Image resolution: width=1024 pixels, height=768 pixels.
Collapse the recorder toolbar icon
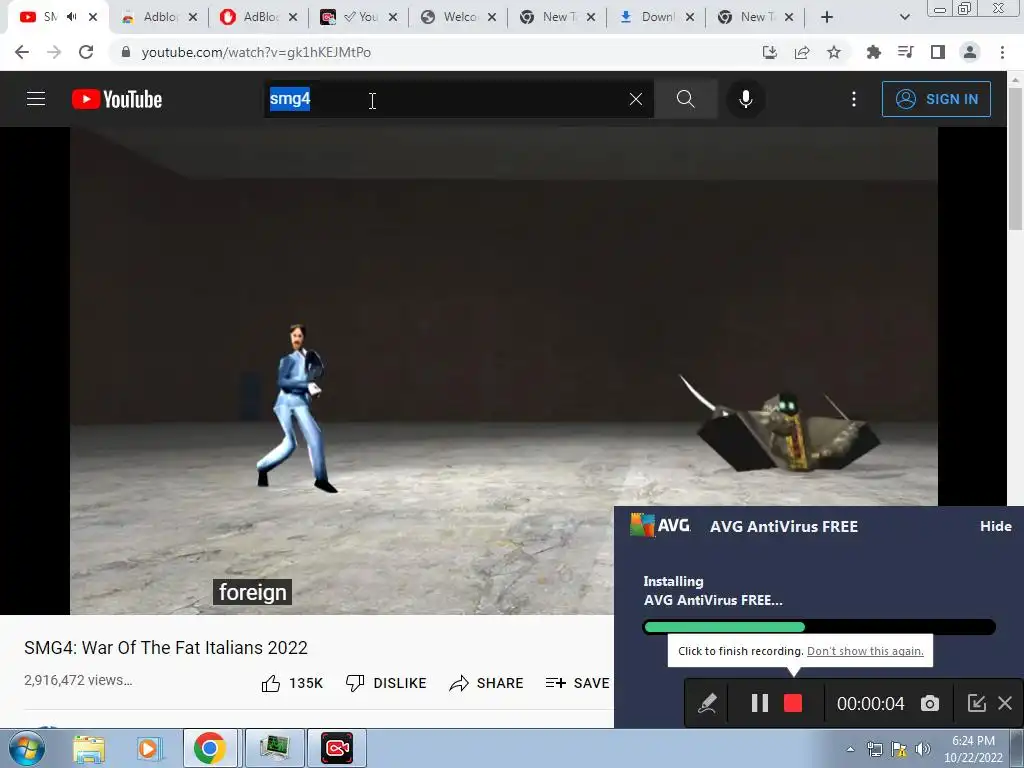(x=976, y=703)
